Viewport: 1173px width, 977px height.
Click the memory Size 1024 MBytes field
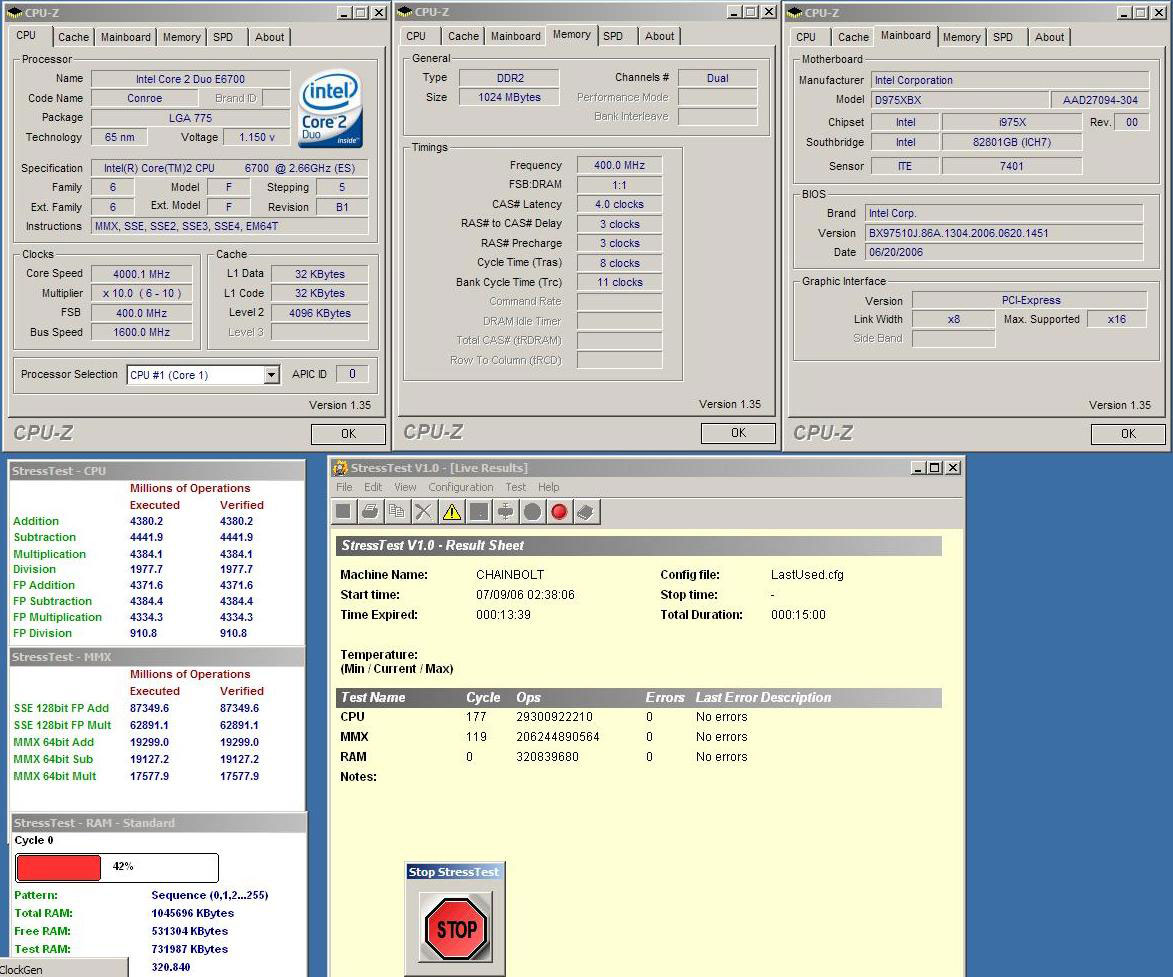tap(509, 97)
